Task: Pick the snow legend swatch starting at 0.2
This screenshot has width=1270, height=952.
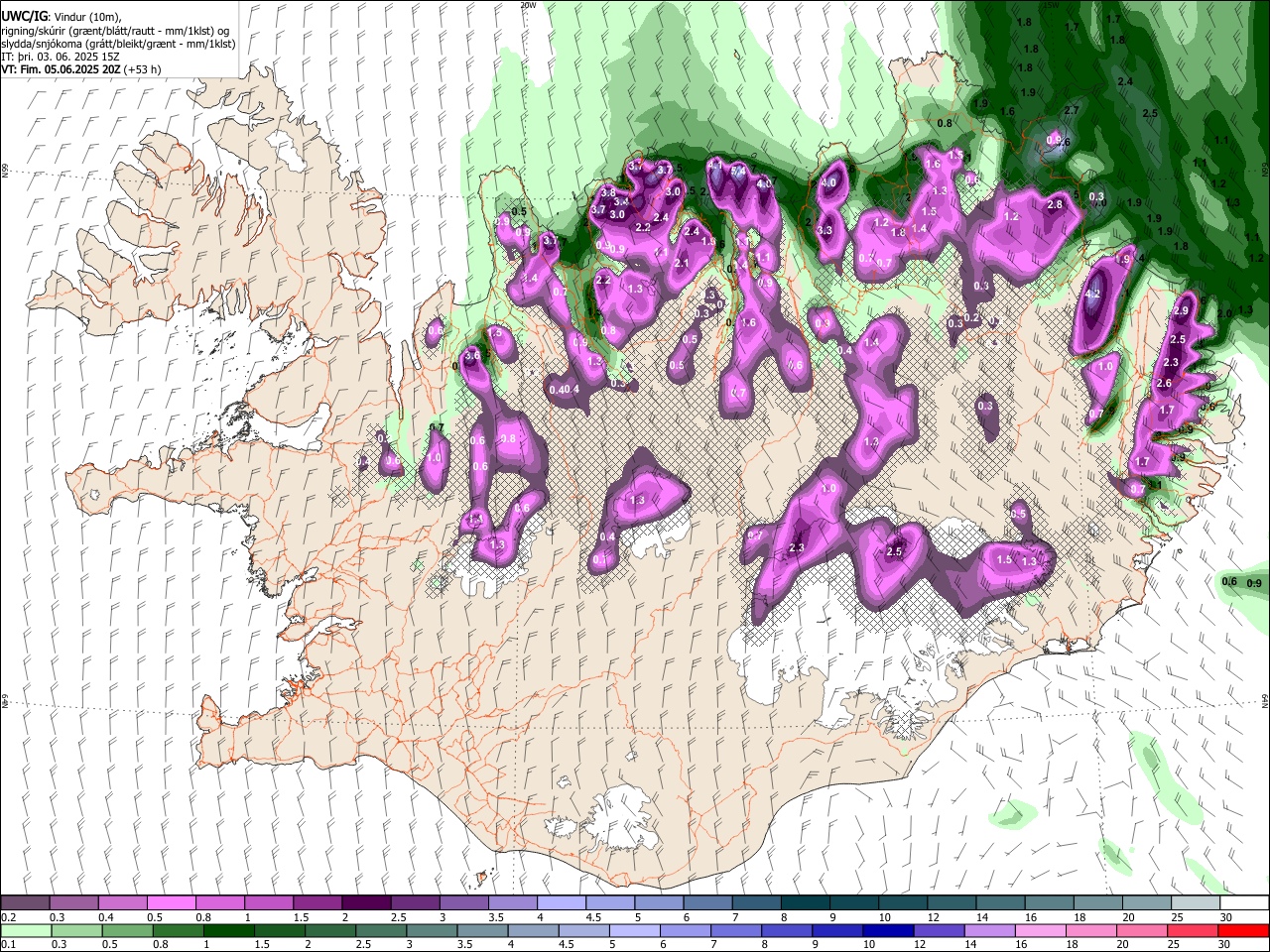Action: pyautogui.click(x=26, y=903)
